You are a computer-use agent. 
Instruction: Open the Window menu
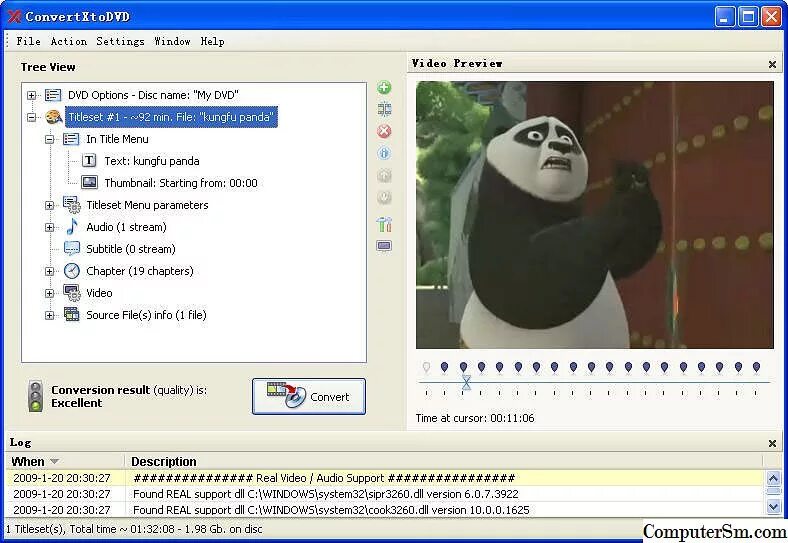coord(172,41)
